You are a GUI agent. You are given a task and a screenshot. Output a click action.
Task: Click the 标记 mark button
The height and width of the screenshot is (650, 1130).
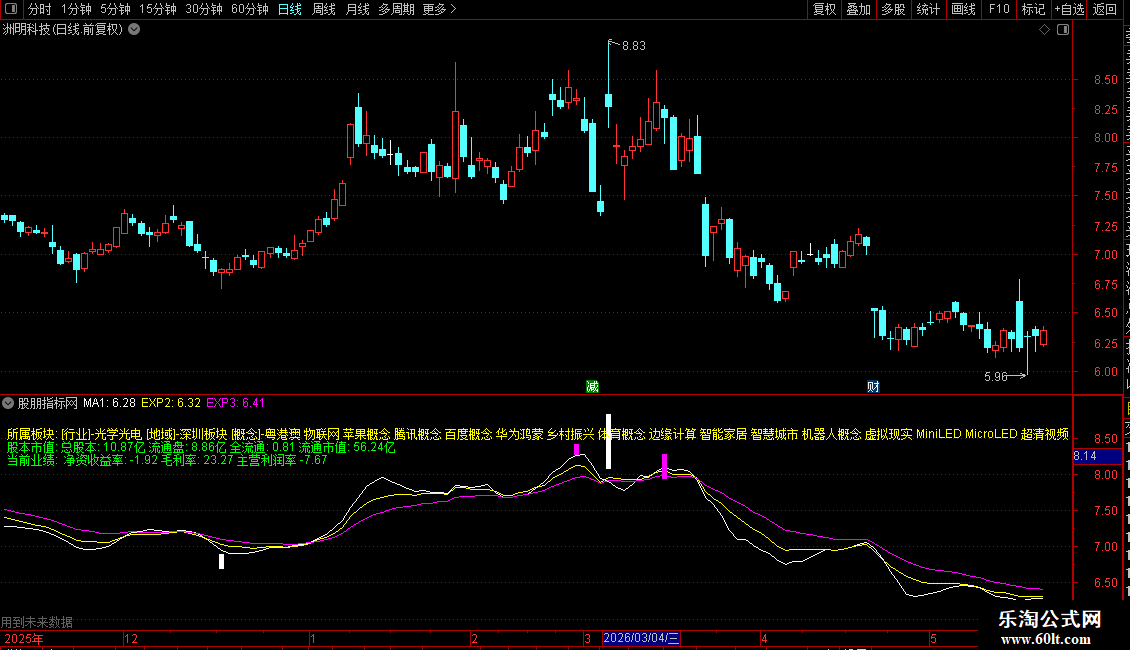[x=1033, y=9]
